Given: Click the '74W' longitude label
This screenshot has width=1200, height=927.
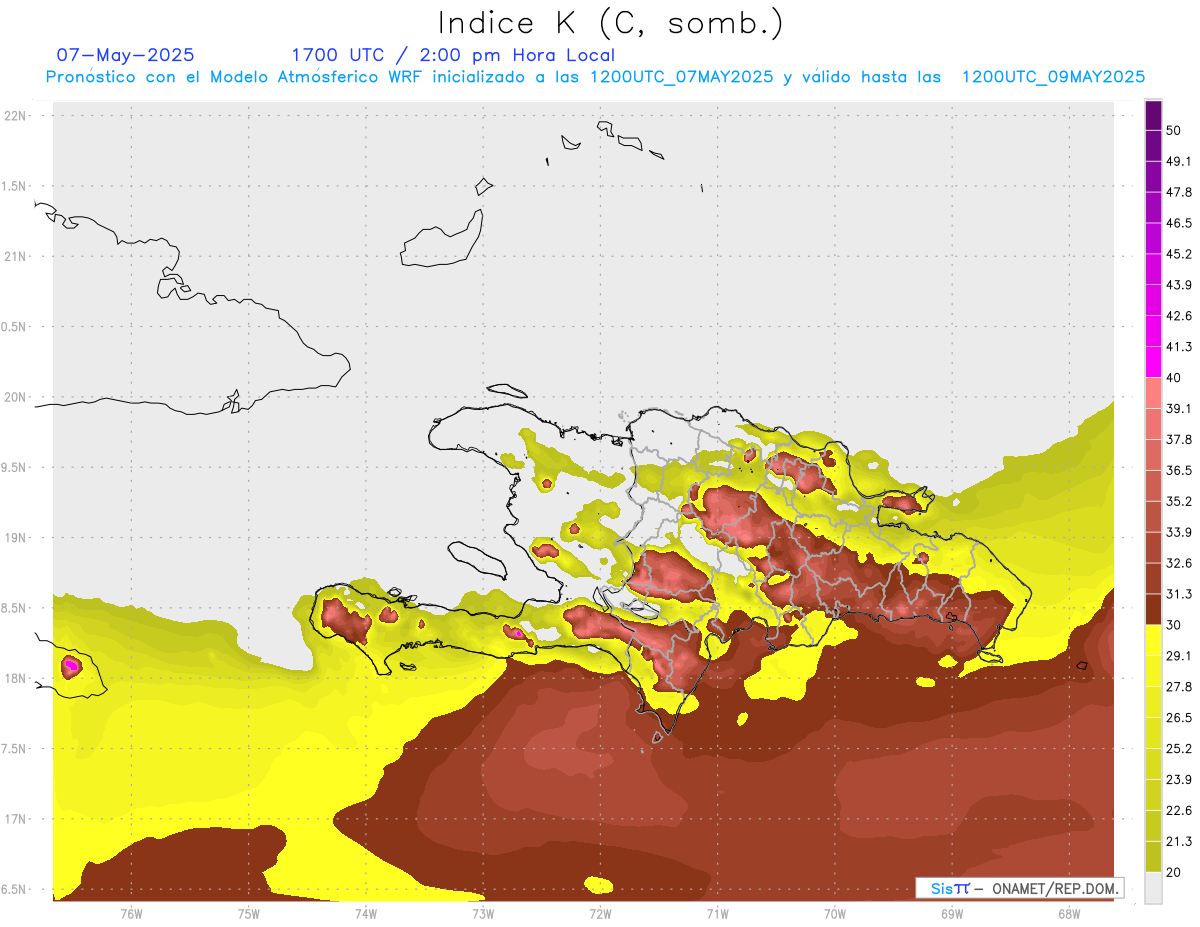Looking at the screenshot, I should pyautogui.click(x=365, y=914).
